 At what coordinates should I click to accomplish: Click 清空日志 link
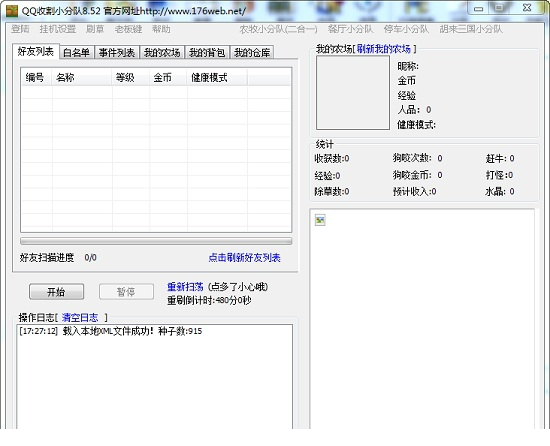click(80, 318)
